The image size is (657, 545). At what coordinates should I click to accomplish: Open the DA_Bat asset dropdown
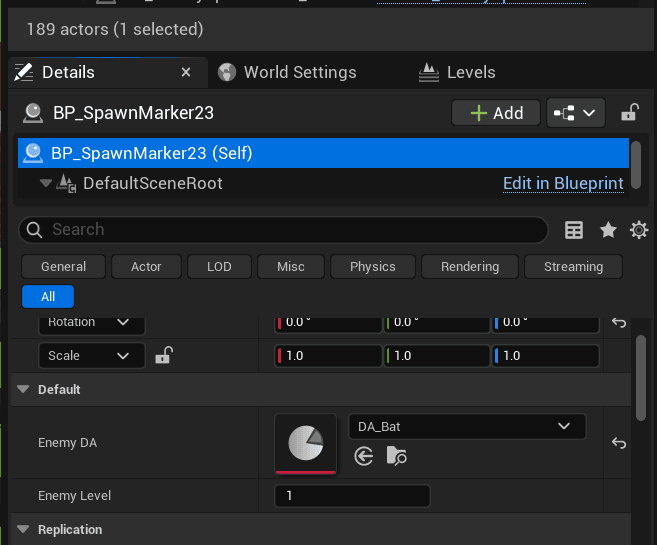tap(466, 426)
